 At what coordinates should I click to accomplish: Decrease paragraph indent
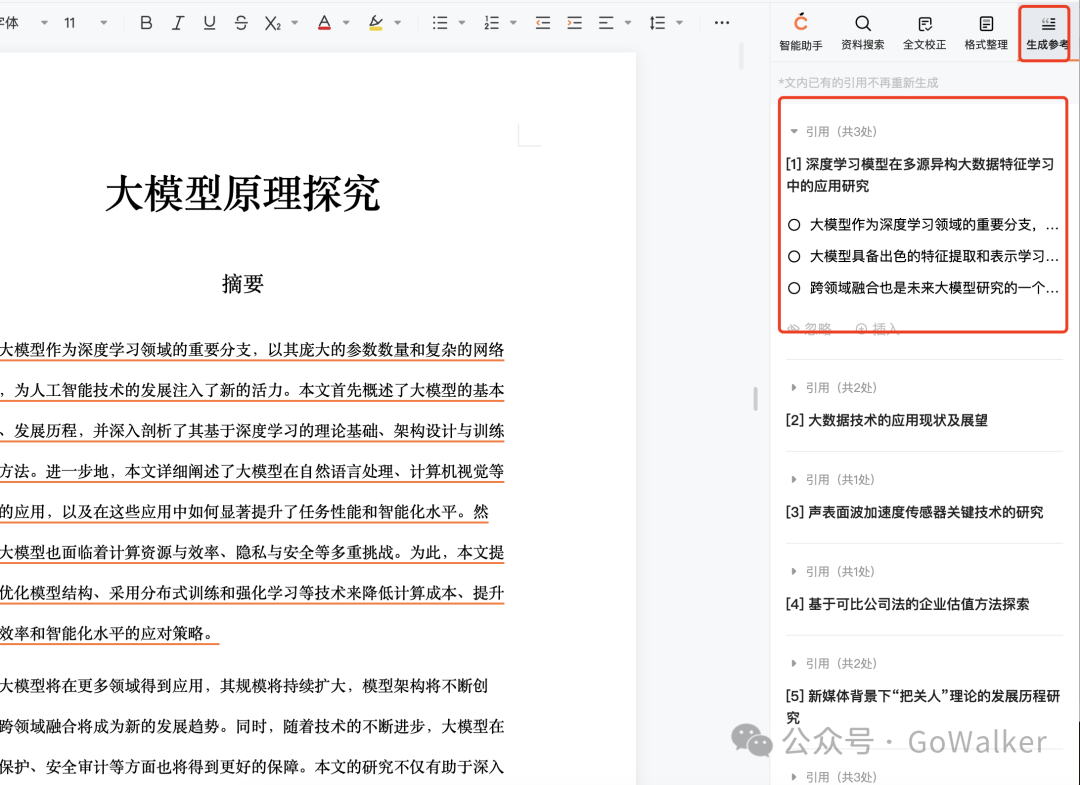pyautogui.click(x=543, y=23)
